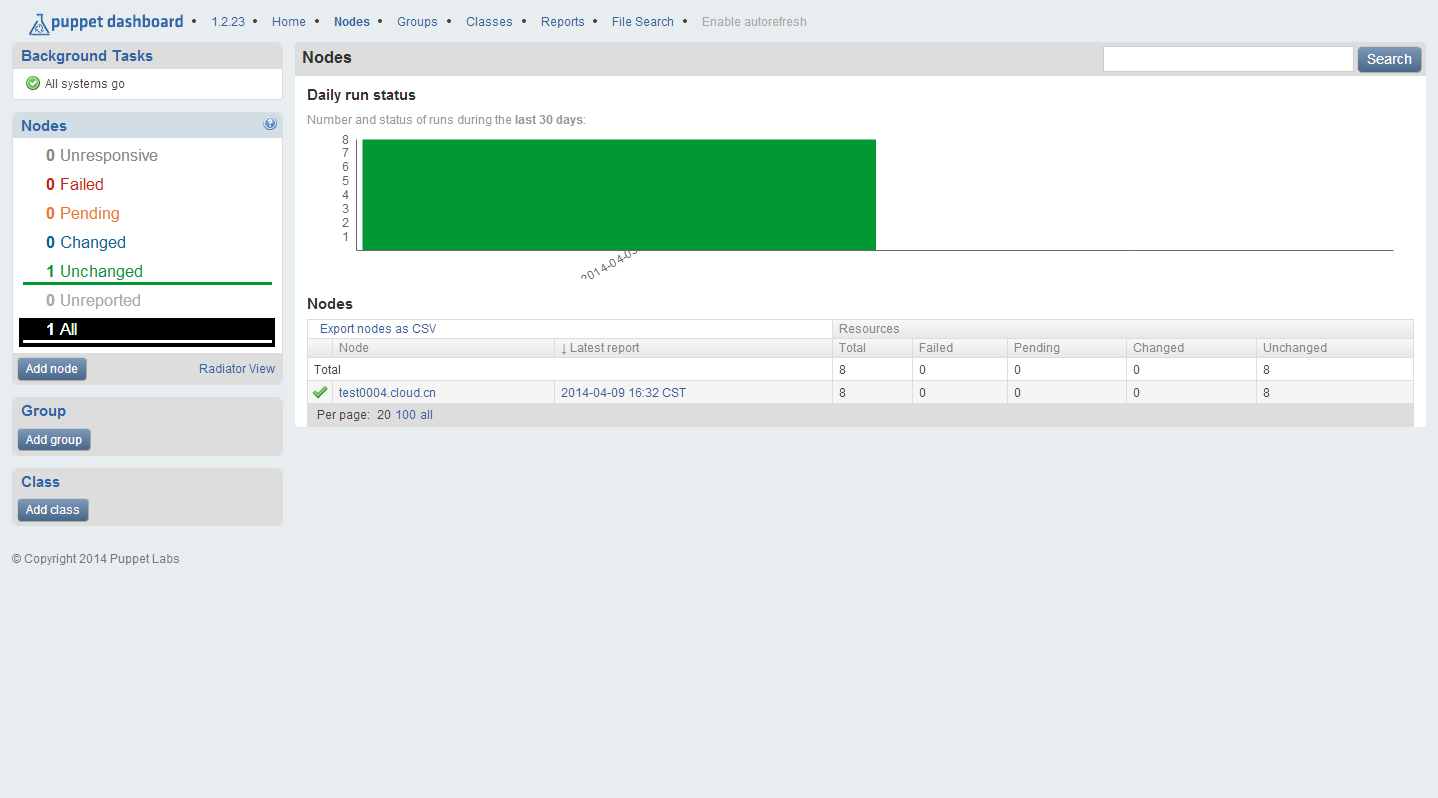Filter by Unchanged nodes
Screen dimensions: 1438x798
point(95,272)
